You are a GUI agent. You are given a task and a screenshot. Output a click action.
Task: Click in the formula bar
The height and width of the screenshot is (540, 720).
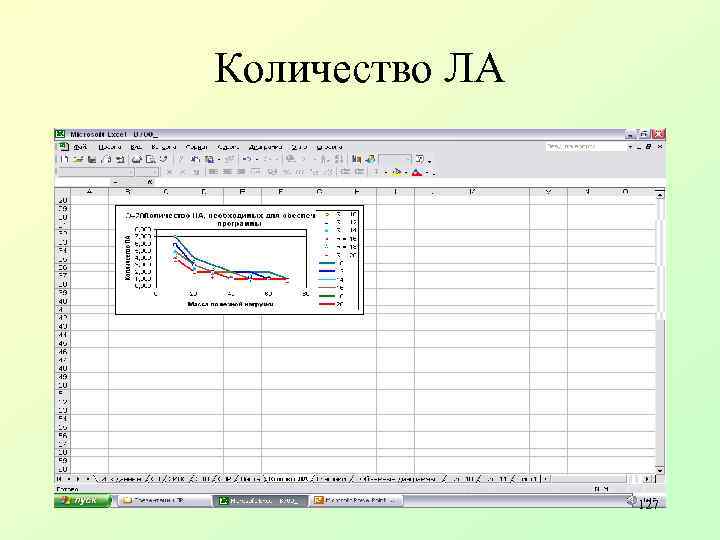(x=409, y=182)
